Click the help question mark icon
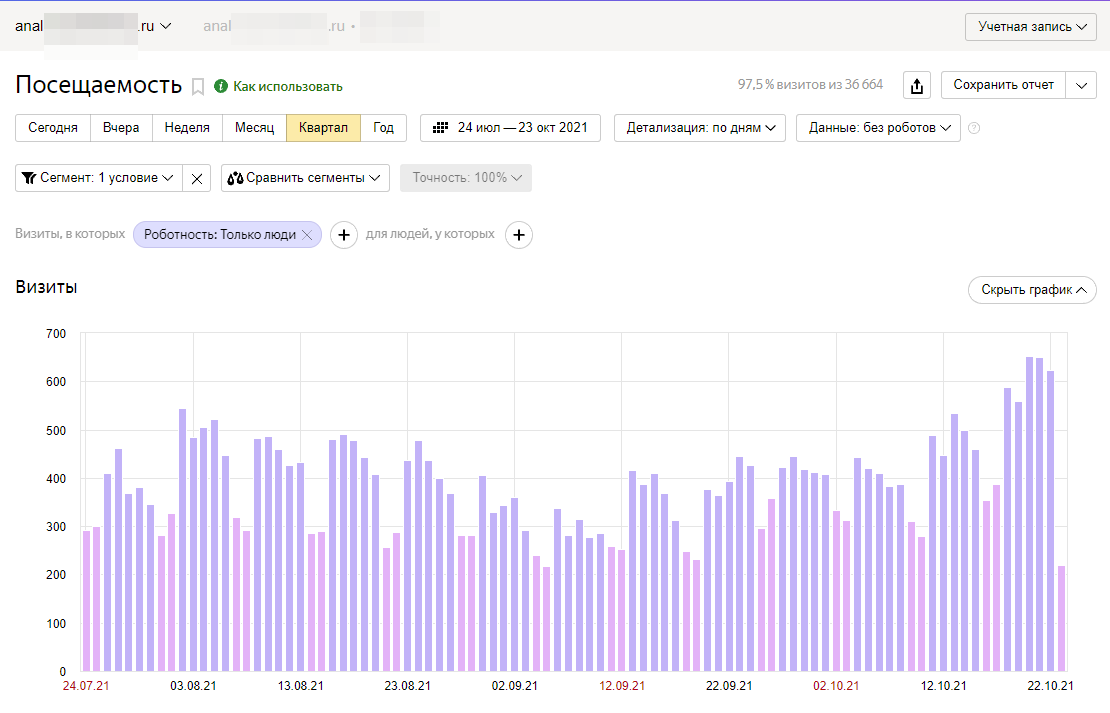Image resolution: width=1110 pixels, height=713 pixels. (x=974, y=128)
